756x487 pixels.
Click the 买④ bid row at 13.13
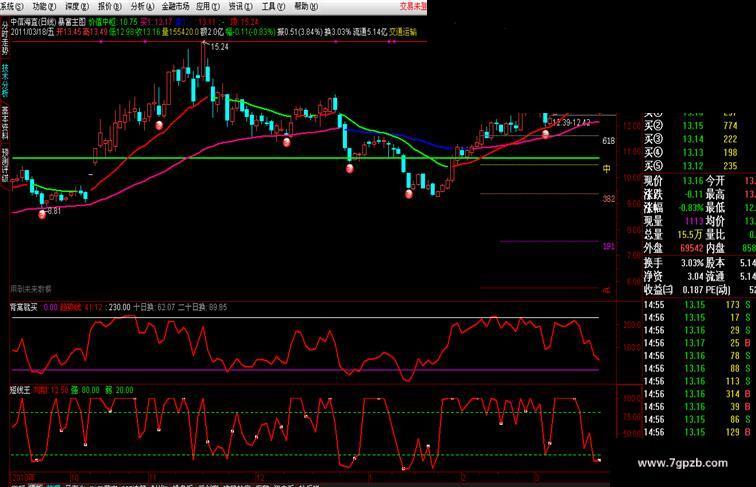pyautogui.click(x=690, y=152)
